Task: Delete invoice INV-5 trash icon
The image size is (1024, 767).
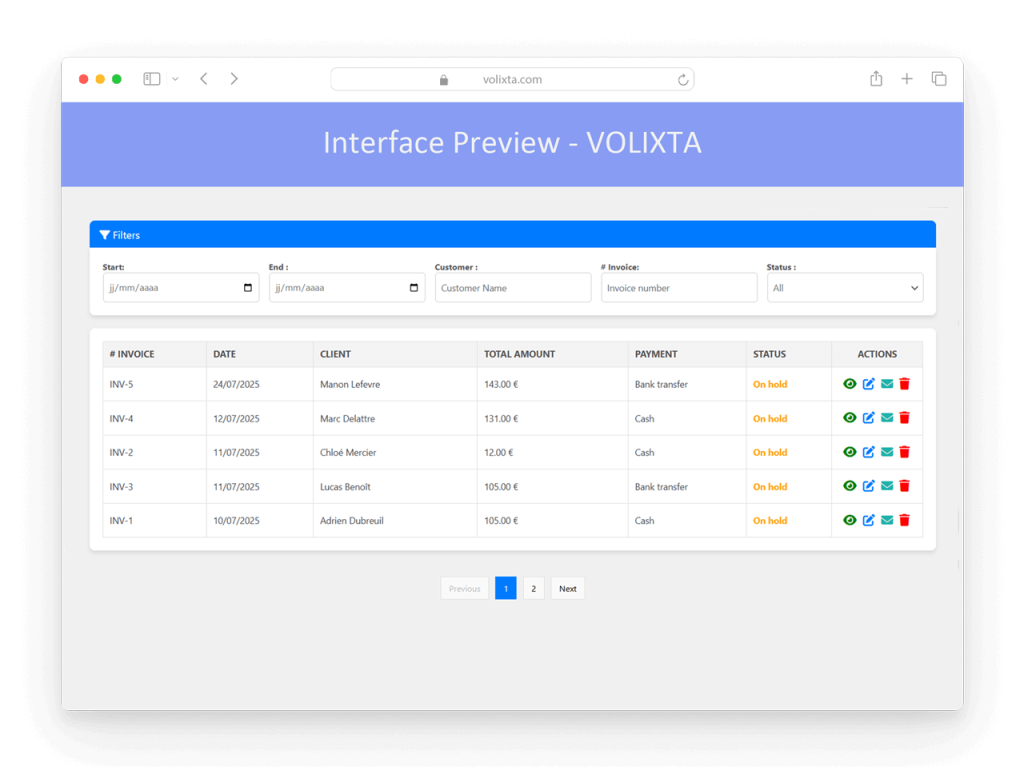Action: (904, 384)
